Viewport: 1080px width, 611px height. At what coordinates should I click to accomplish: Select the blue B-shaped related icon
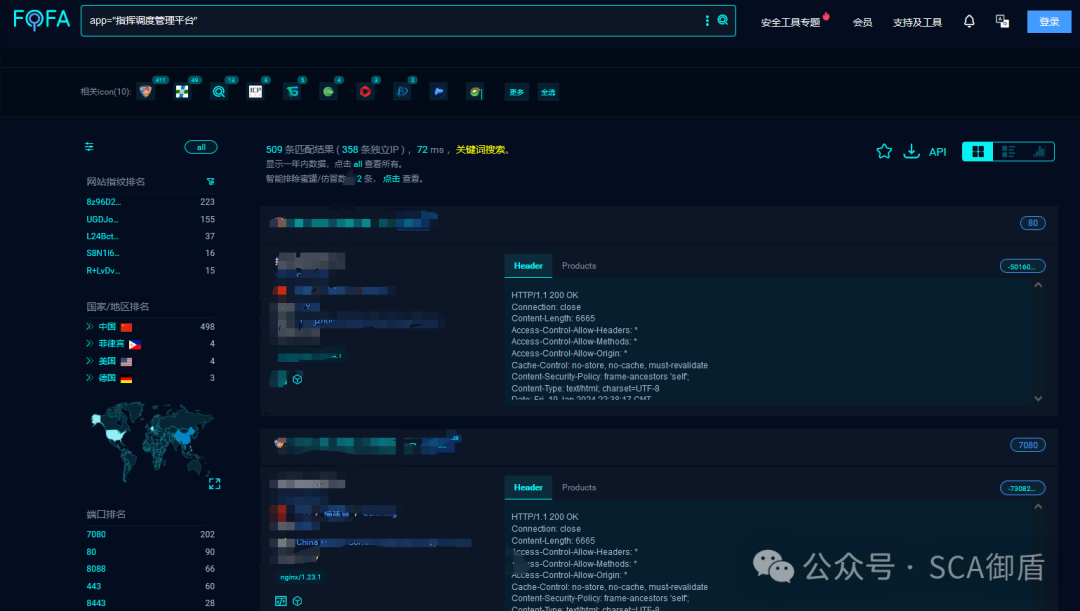point(402,92)
